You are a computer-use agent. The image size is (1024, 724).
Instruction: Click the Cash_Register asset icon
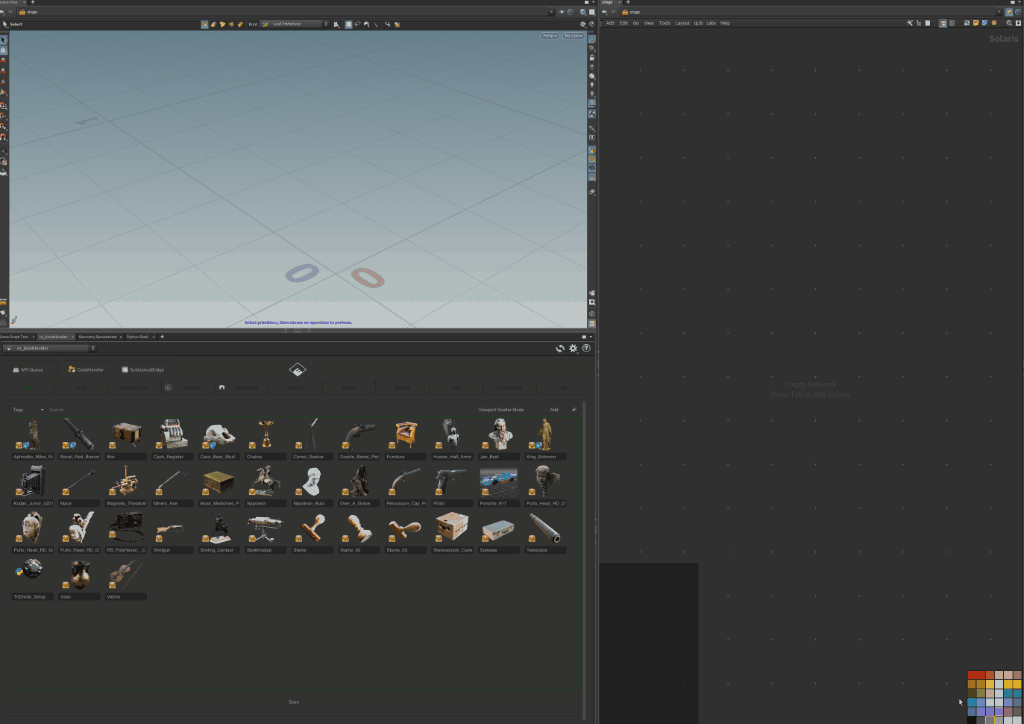coord(174,435)
